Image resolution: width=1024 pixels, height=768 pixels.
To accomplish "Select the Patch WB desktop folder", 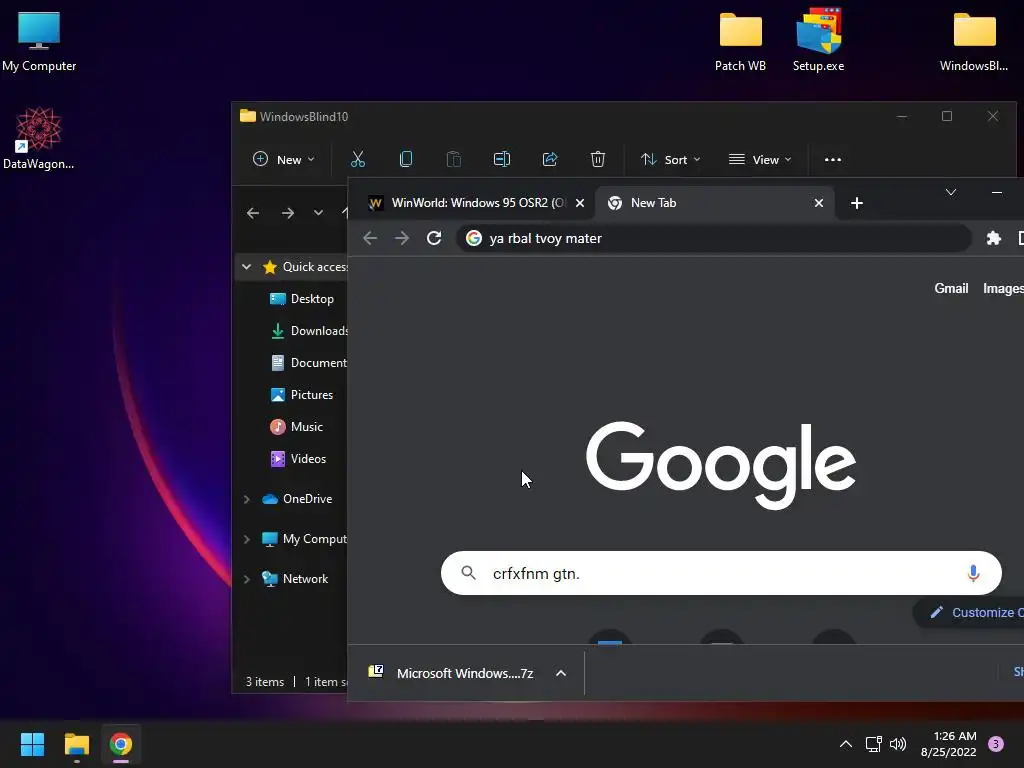I will 740,40.
